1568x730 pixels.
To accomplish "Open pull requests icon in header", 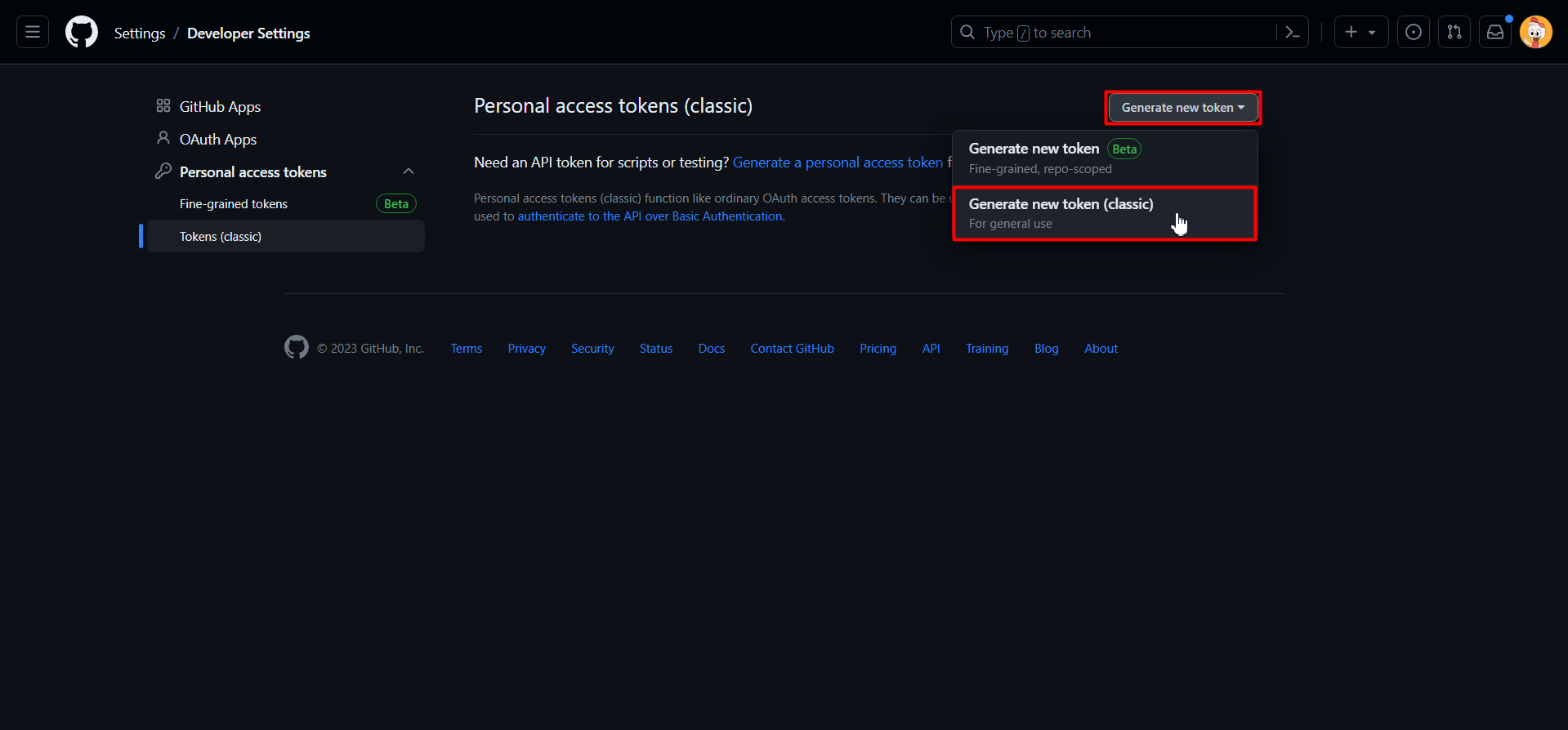I will coord(1454,33).
